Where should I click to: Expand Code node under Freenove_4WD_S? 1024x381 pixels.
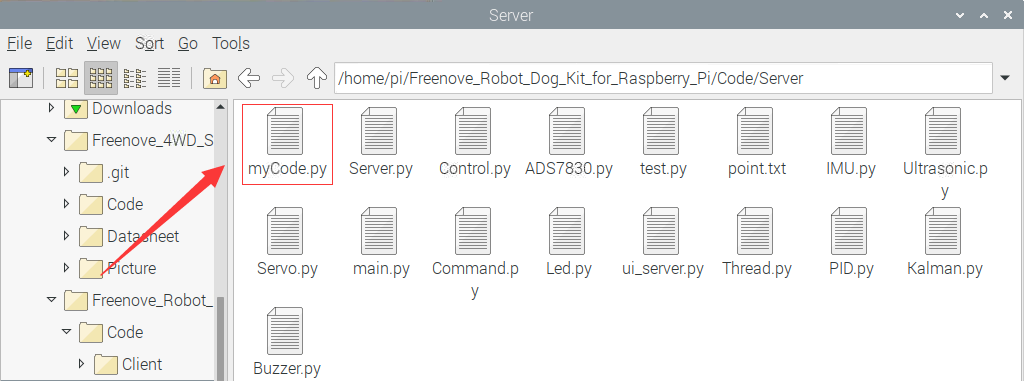(x=66, y=203)
